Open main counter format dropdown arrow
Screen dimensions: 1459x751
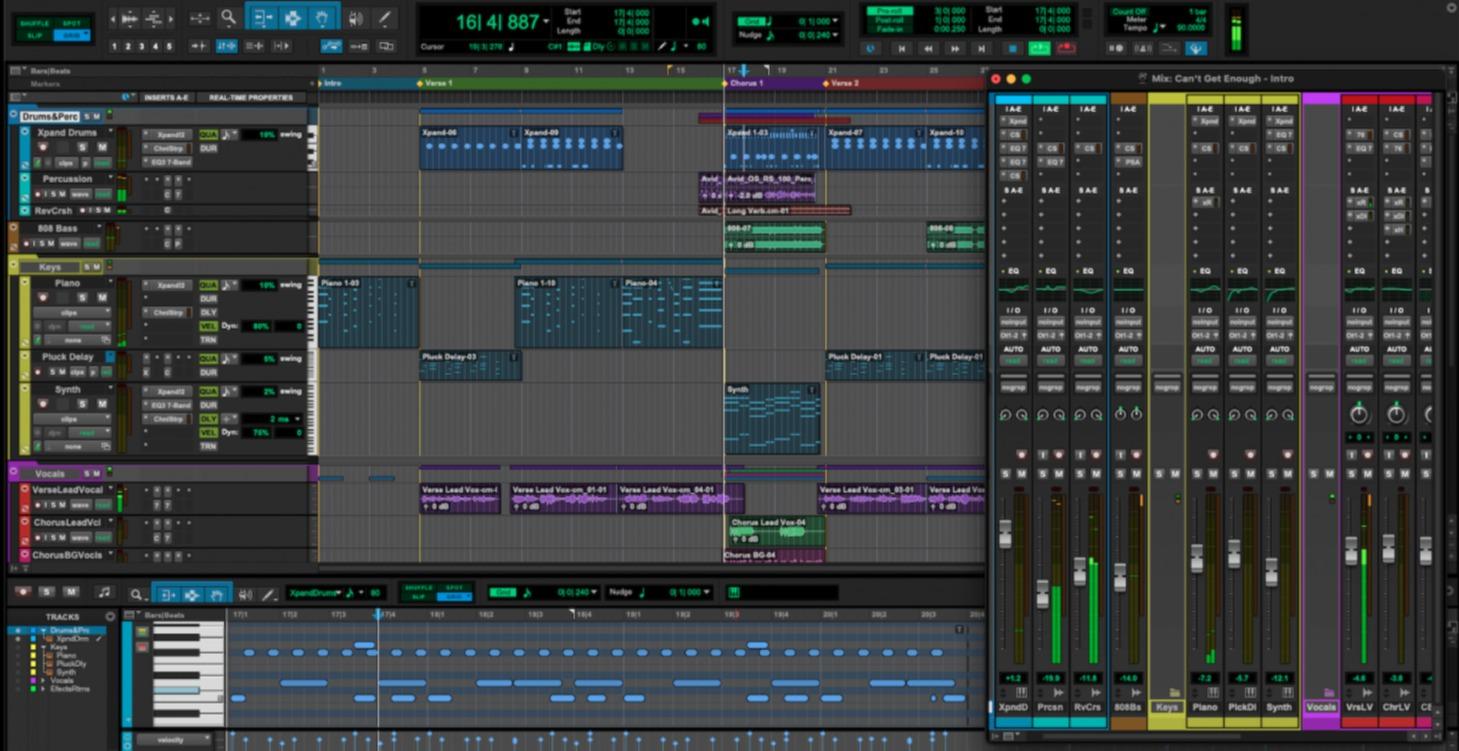(x=546, y=21)
